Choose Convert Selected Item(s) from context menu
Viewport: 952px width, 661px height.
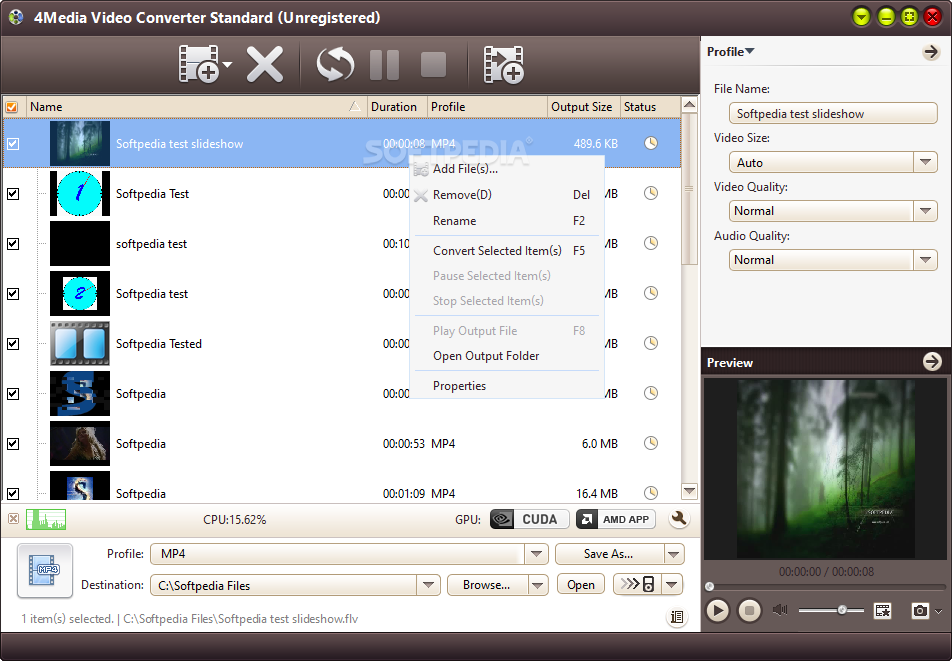pos(507,251)
